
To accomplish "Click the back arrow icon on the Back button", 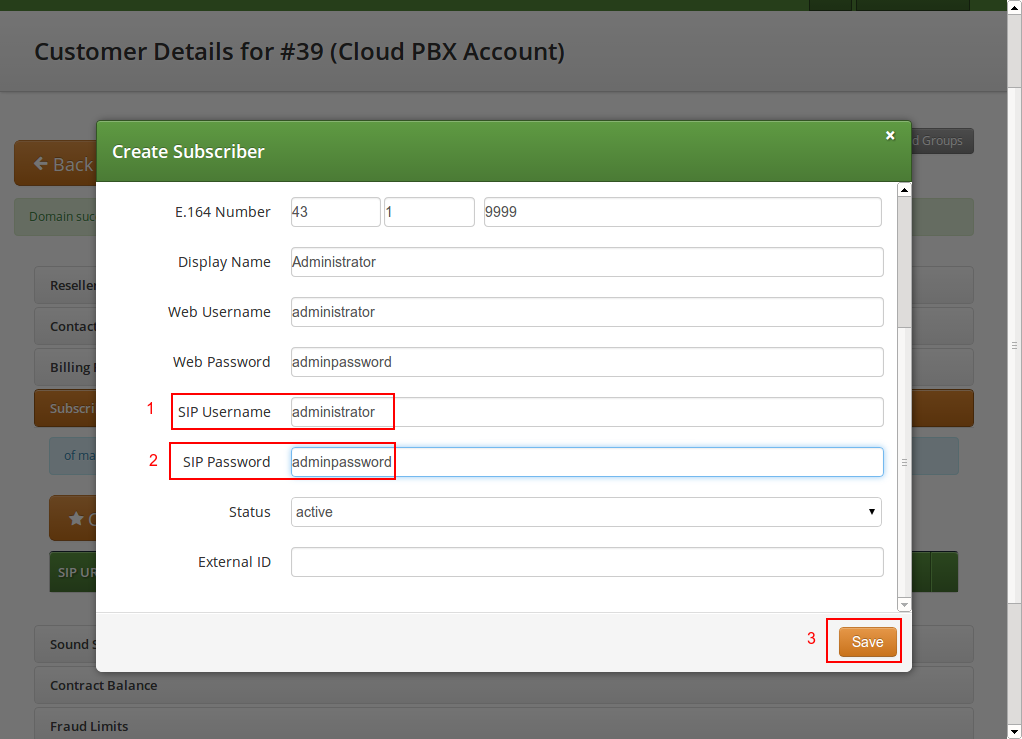I will coord(41,163).
